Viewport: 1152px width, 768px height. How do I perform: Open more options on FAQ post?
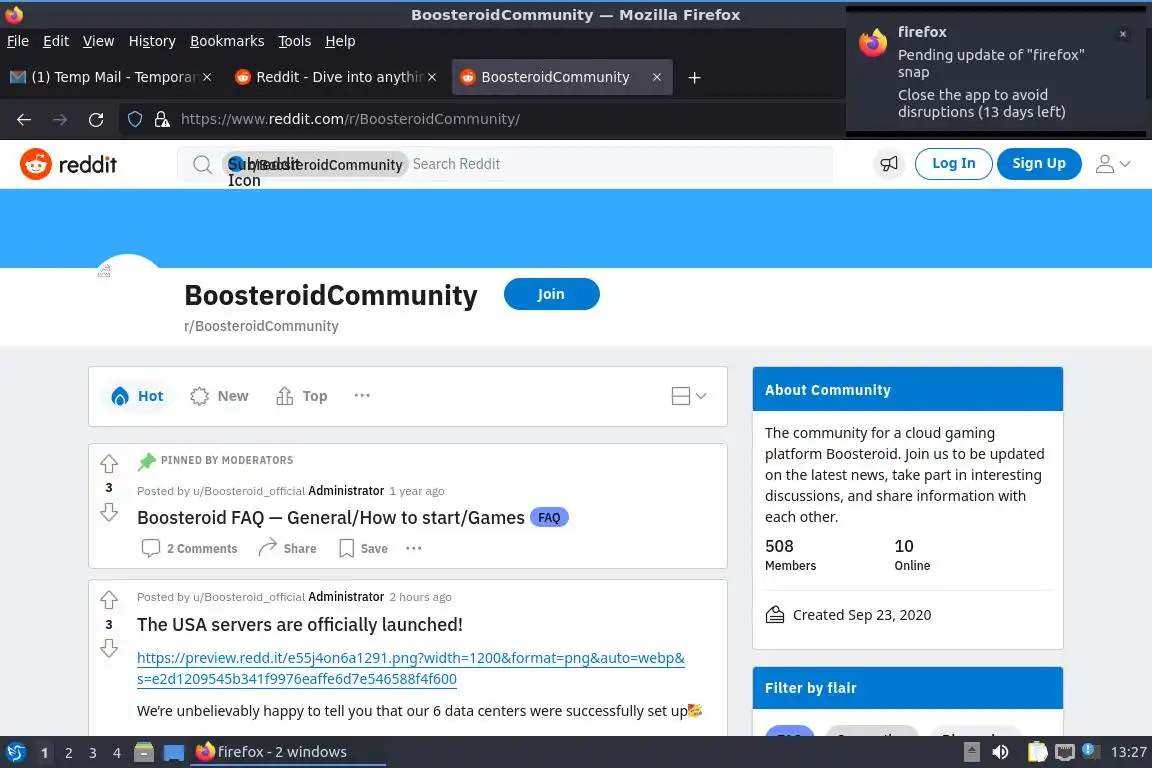pos(414,548)
